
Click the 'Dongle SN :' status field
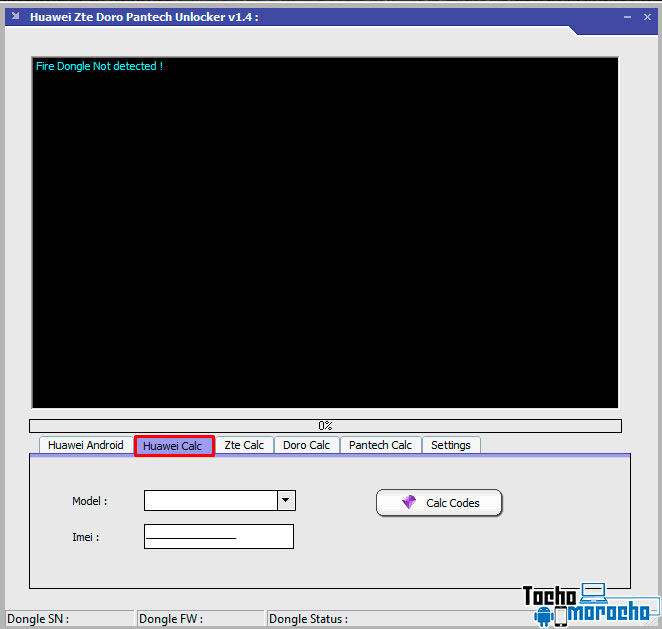coord(70,619)
